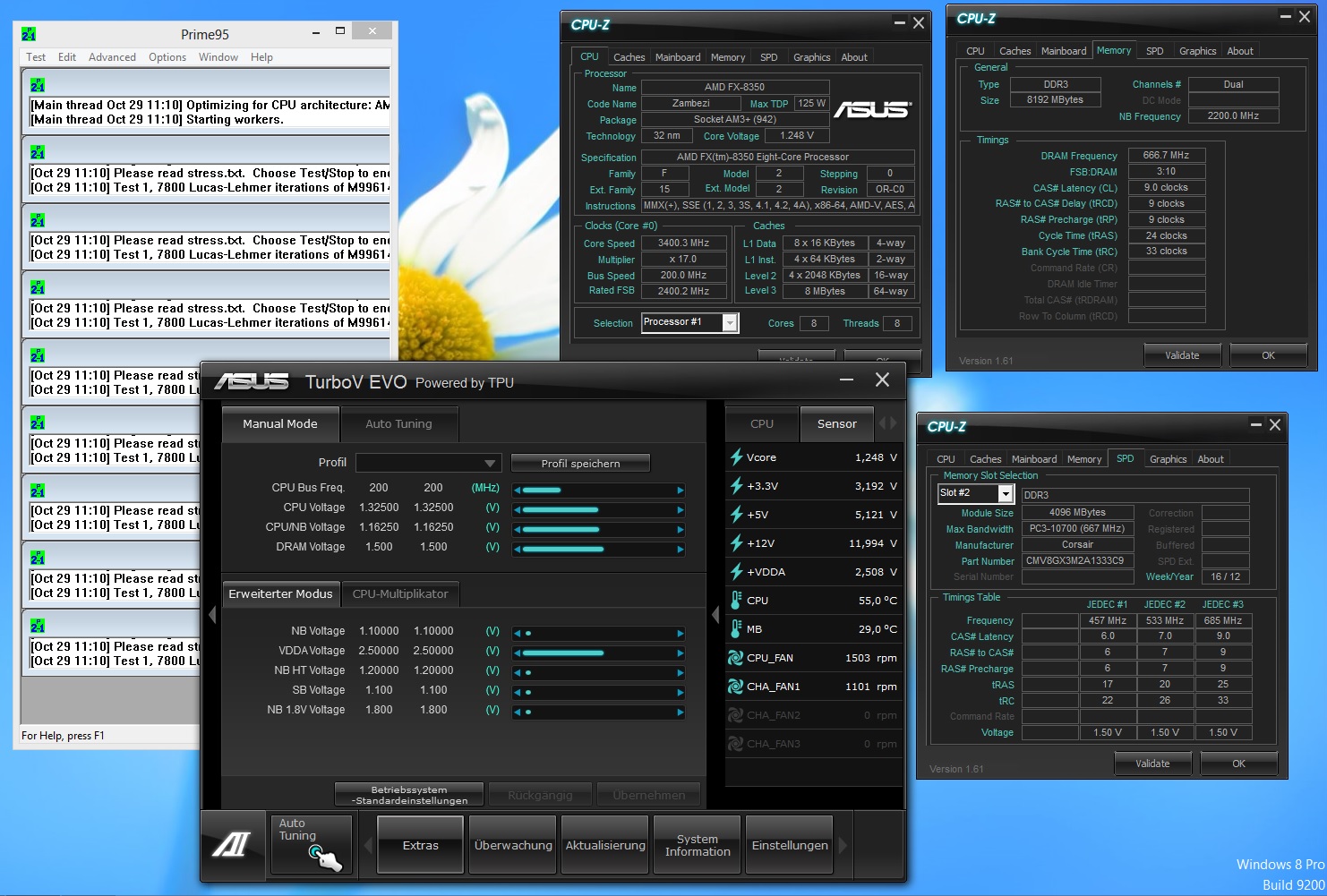The height and width of the screenshot is (896, 1327).
Task: Open the Advanced menu in Prime95
Action: point(112,57)
